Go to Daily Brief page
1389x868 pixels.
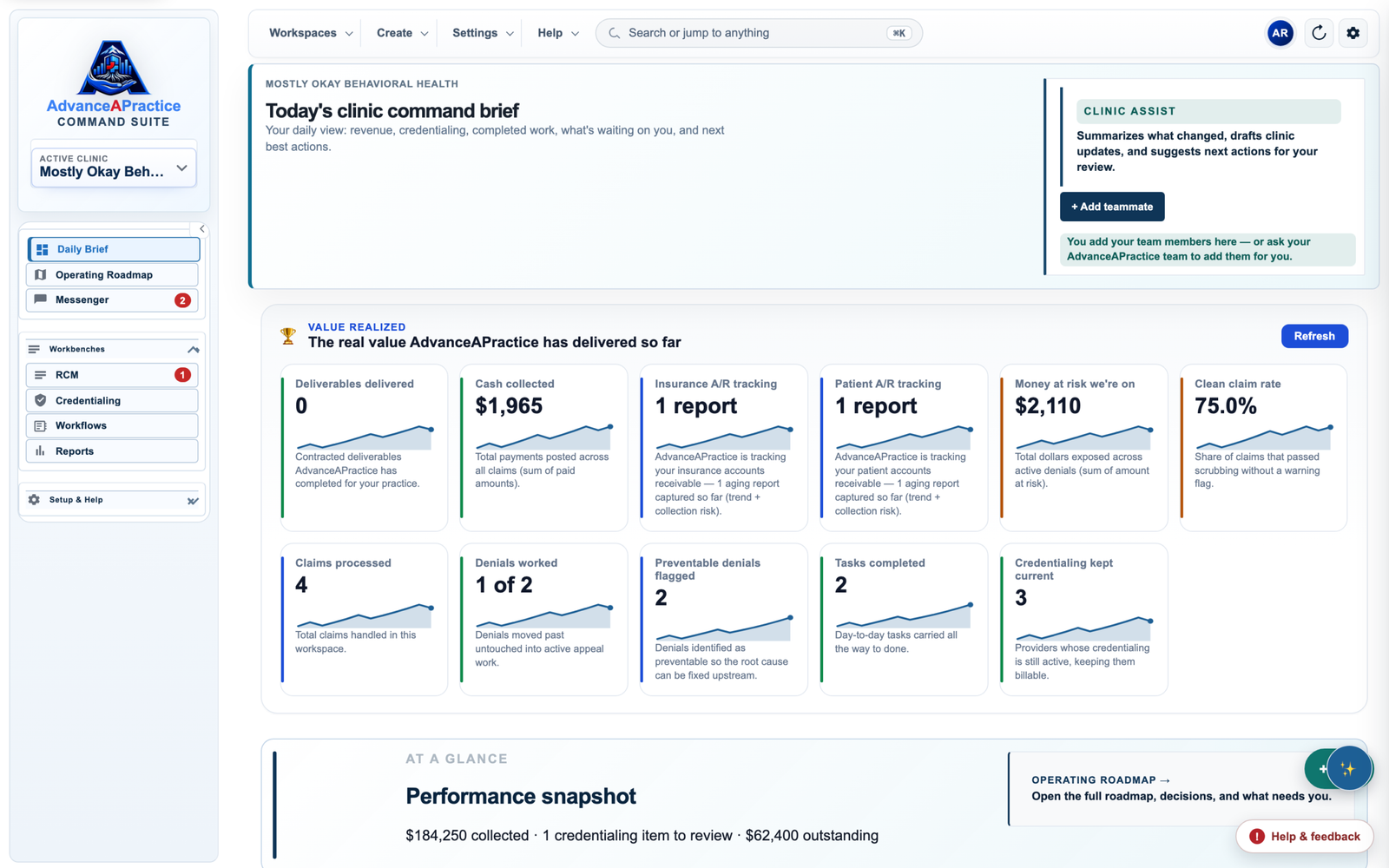[114, 249]
